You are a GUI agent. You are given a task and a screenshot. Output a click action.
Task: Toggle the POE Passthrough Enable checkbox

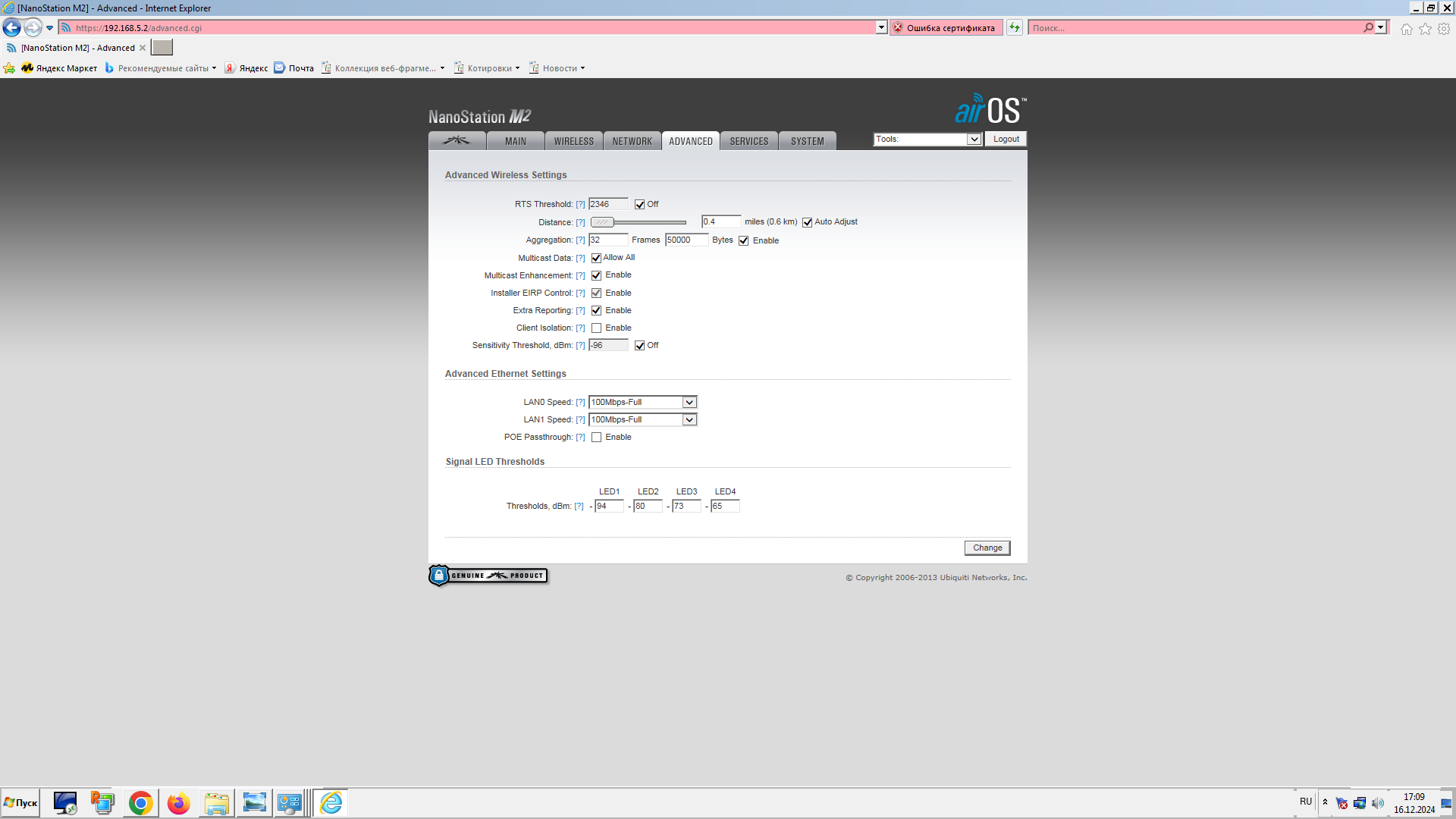[x=596, y=438]
